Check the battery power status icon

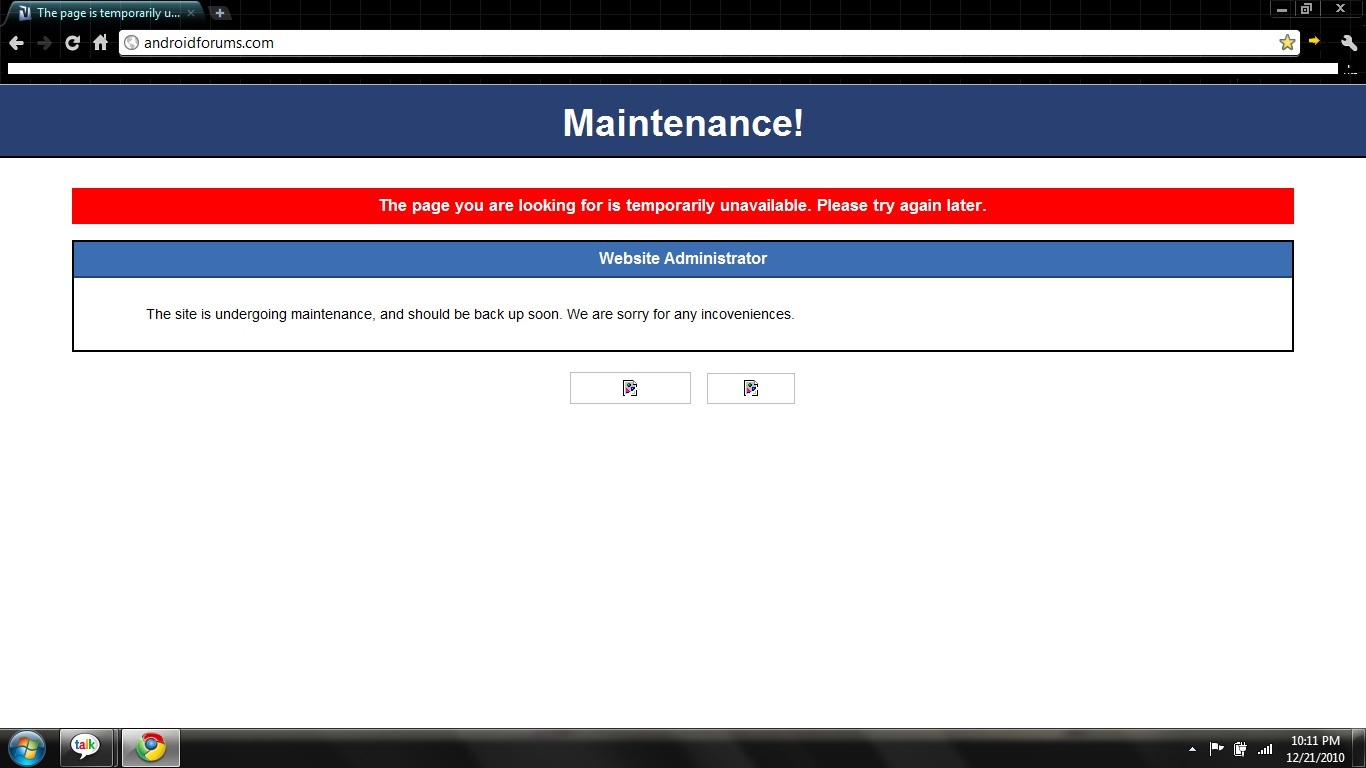[x=1241, y=749]
